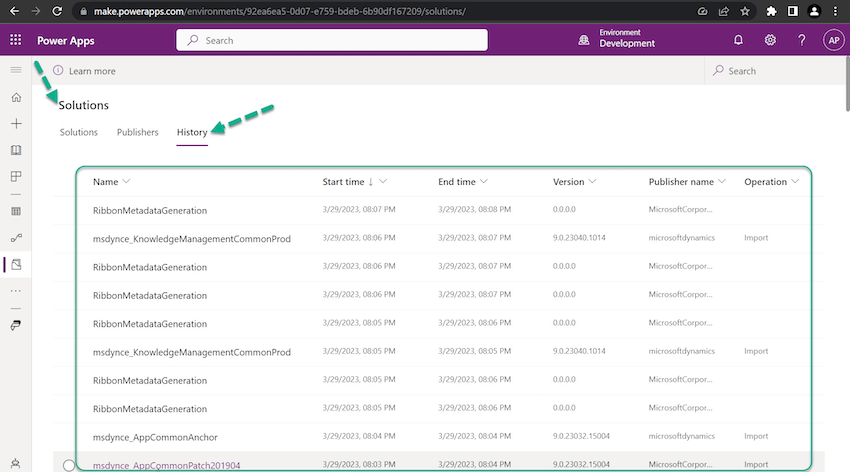Open the End time column dropdown
The width and height of the screenshot is (850, 472).
tap(484, 182)
